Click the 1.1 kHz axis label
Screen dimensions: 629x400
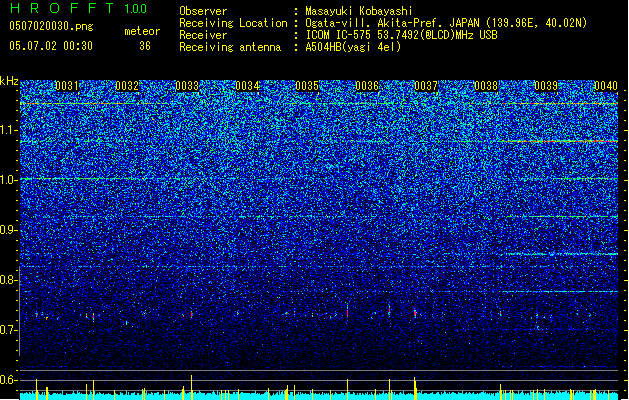9,131
